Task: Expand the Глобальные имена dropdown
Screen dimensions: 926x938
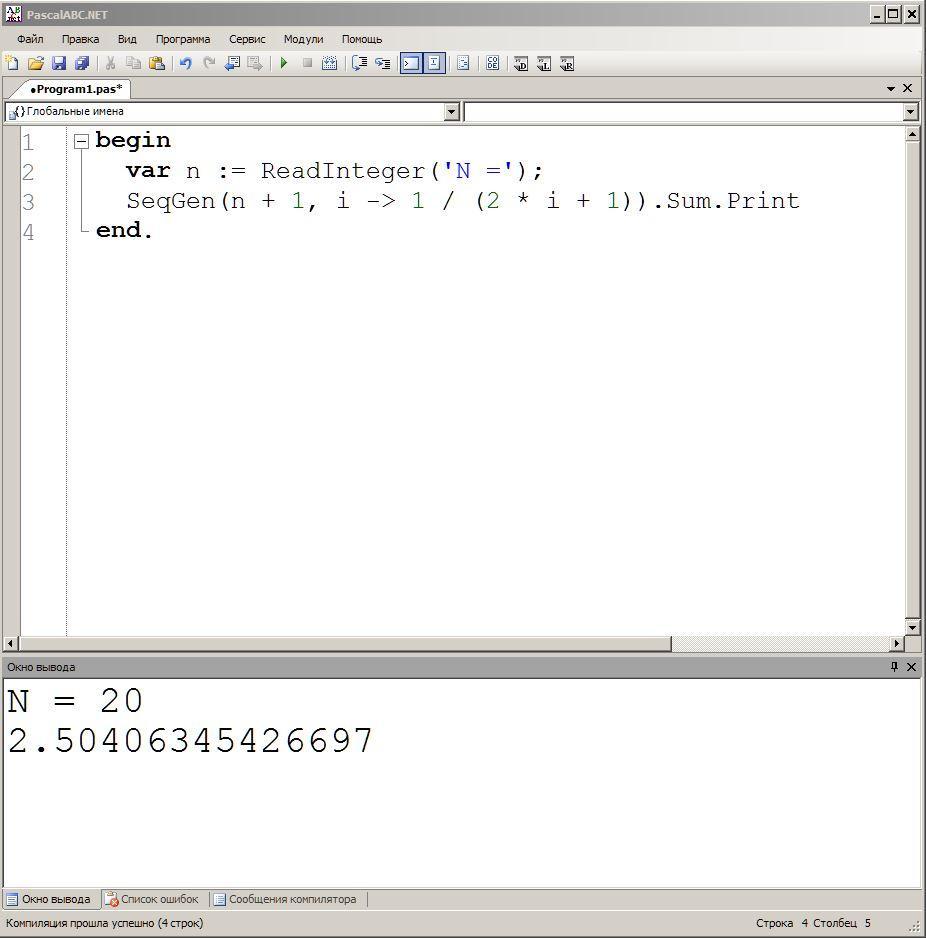Action: click(452, 111)
